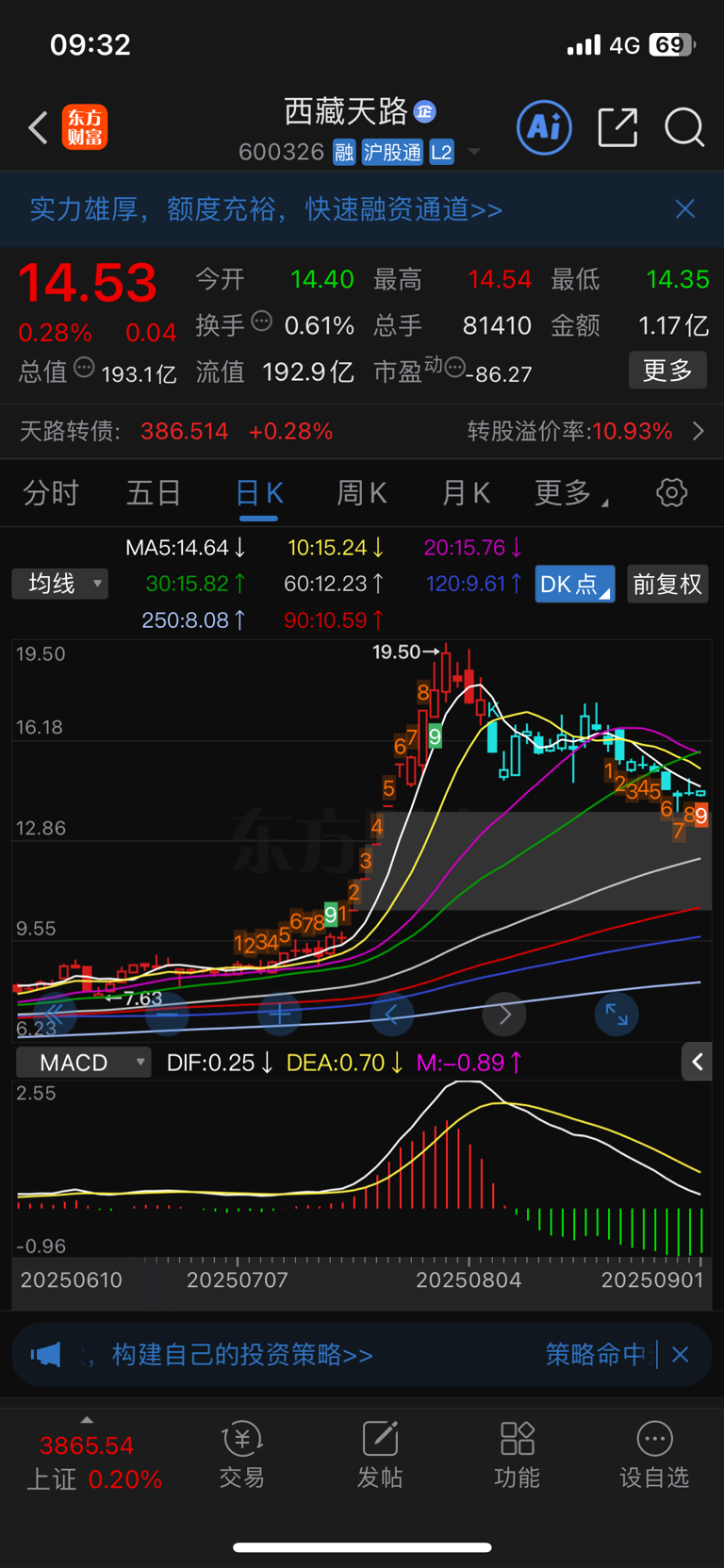Open 构建自己的投资策略 link
Screen dimensions: 724x1568
click(x=242, y=1355)
